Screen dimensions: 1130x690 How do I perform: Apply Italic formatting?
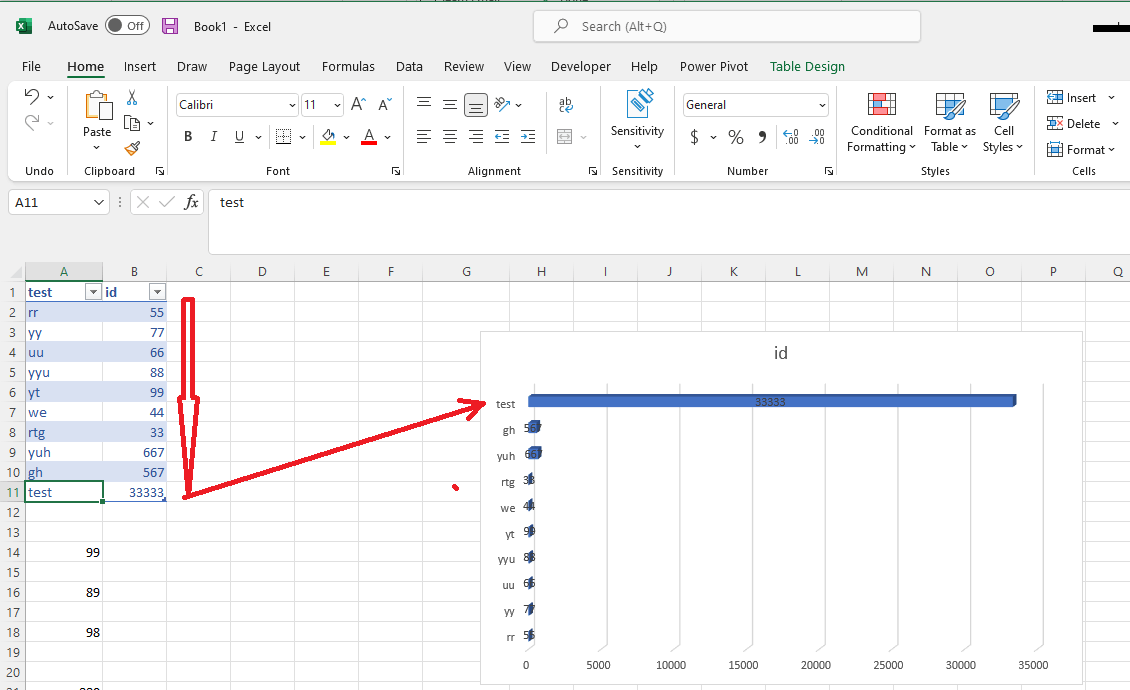[x=213, y=136]
